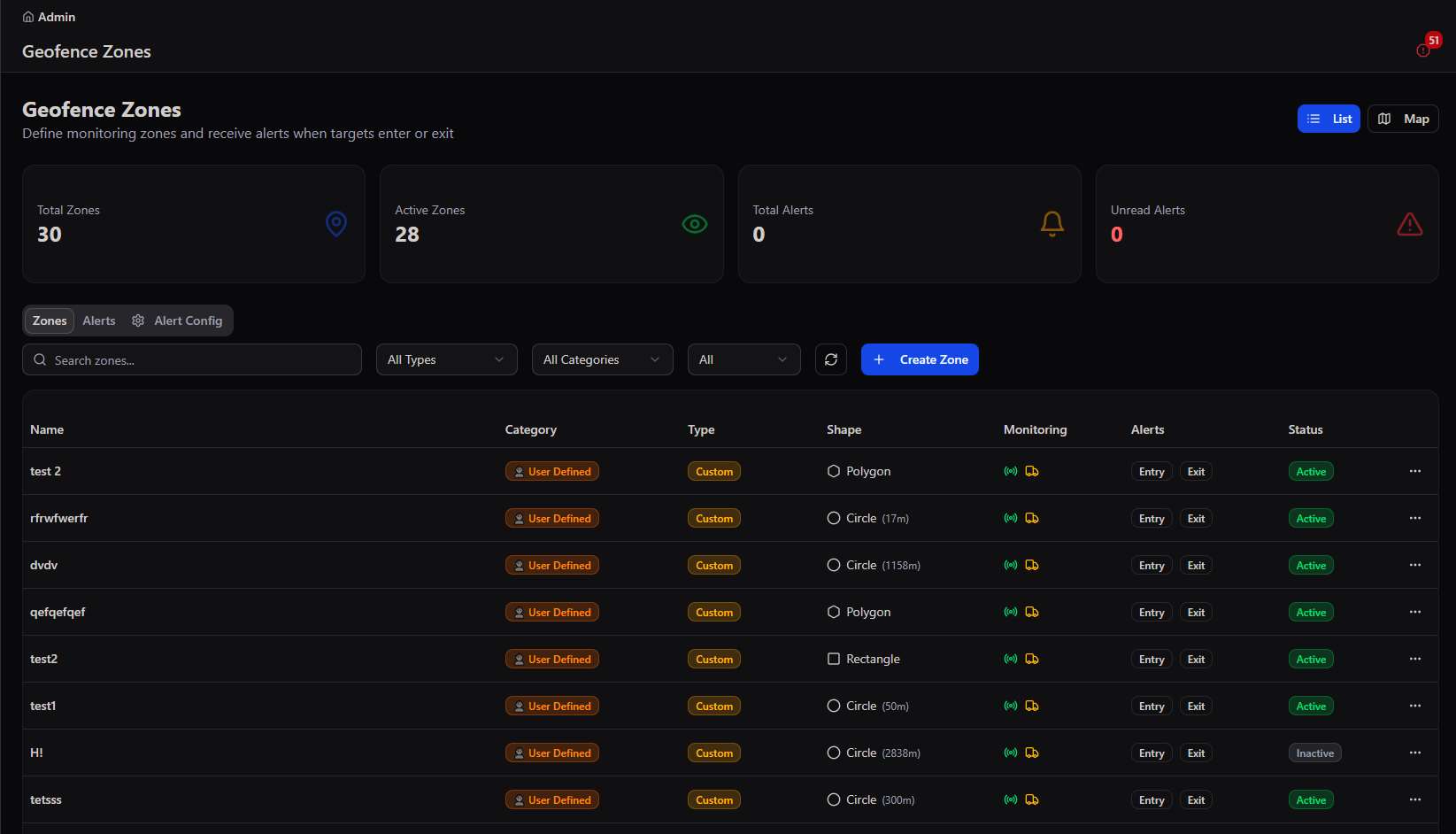Open the notifications alert icon showing 51
The width and height of the screenshot is (1456, 834).
(x=1423, y=50)
